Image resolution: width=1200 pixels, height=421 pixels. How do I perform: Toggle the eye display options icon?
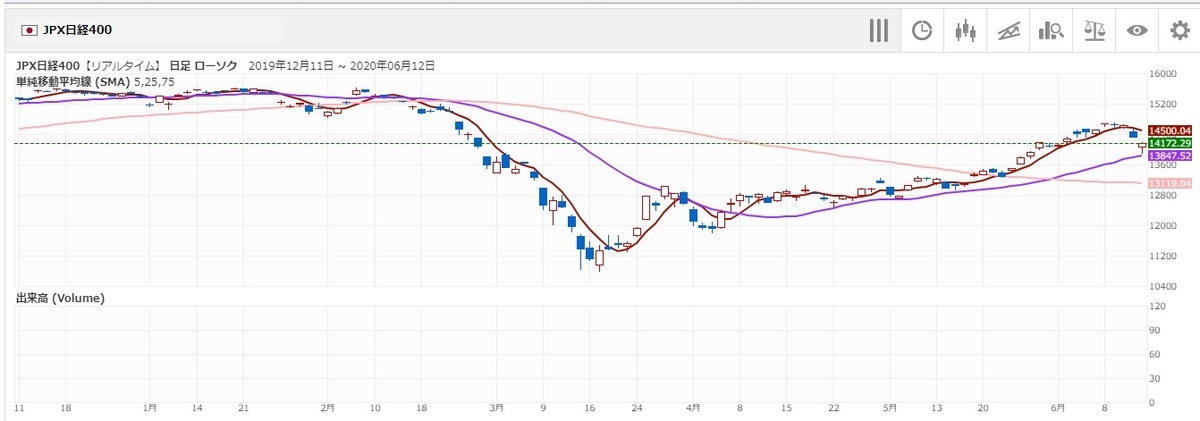point(1137,30)
